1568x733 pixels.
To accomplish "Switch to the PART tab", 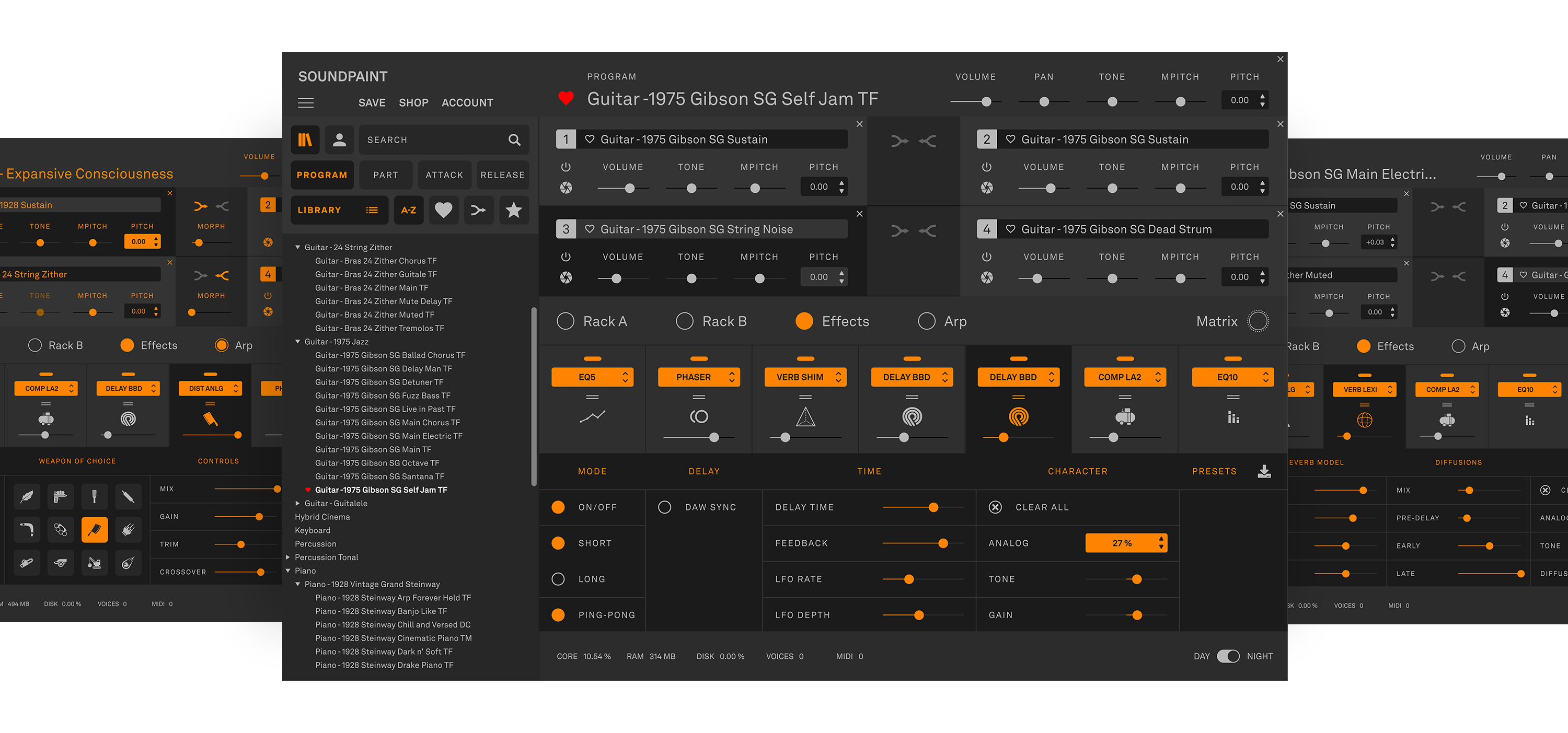I will coord(385,175).
